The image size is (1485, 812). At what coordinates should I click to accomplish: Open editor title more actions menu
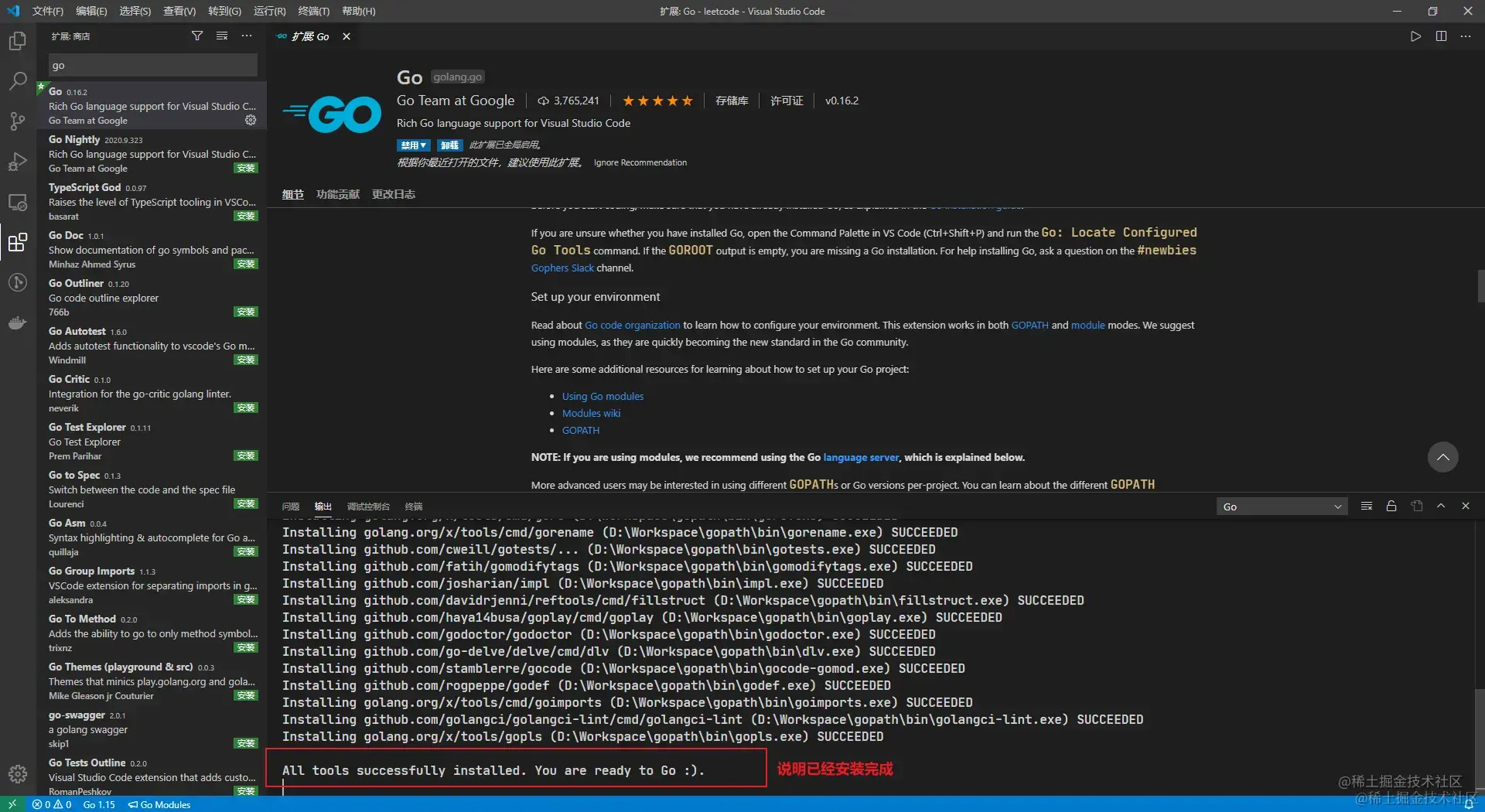click(1466, 36)
